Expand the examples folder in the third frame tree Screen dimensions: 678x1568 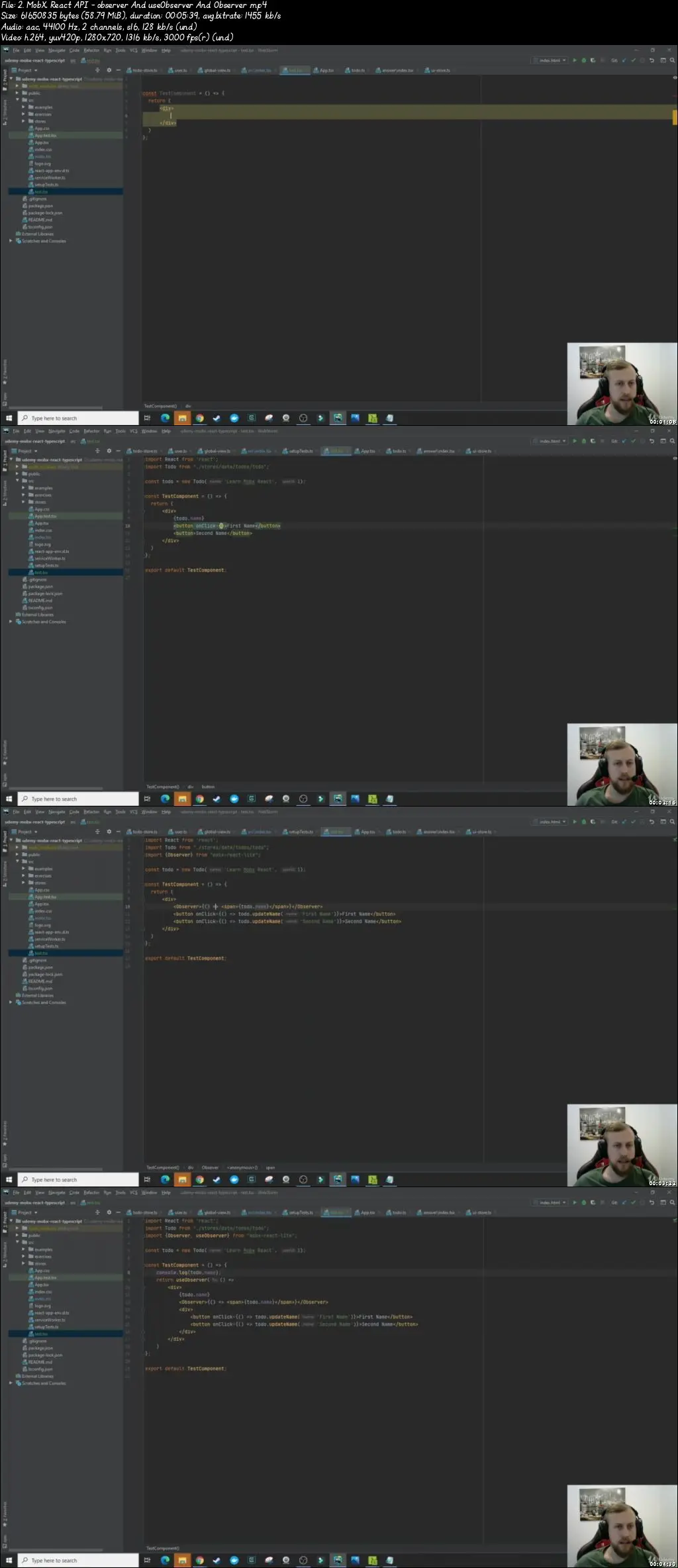[x=23, y=869]
